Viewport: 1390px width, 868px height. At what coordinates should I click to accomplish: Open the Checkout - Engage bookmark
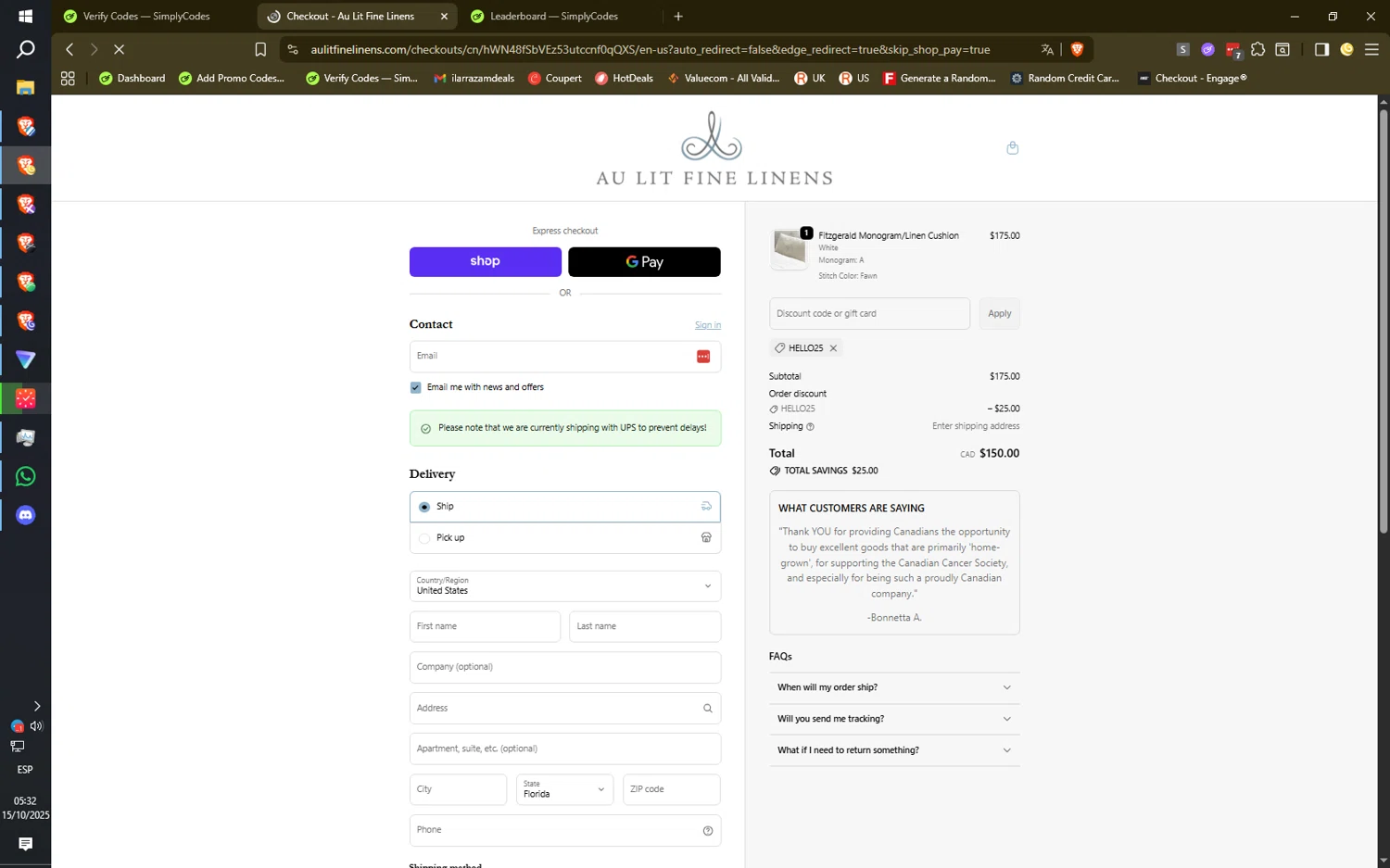(1192, 79)
